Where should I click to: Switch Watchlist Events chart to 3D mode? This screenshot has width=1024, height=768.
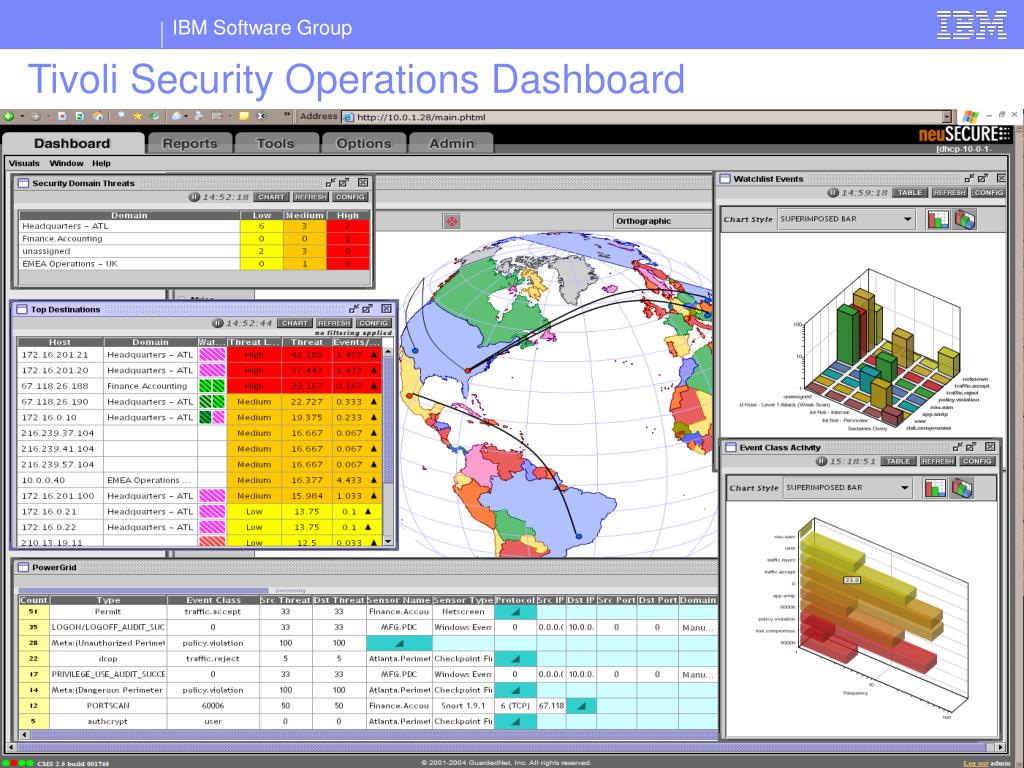coord(965,219)
